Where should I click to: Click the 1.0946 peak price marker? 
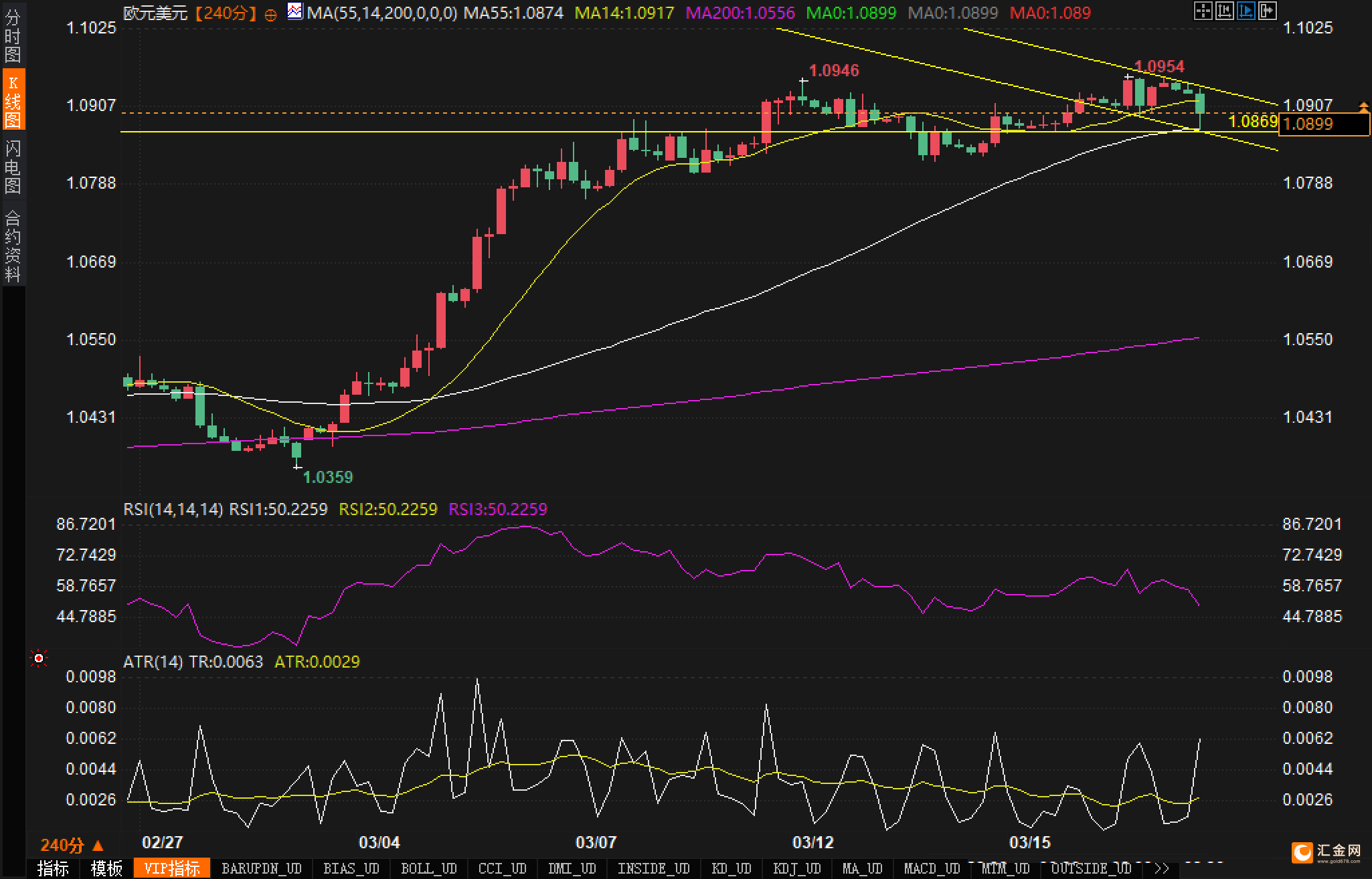[834, 70]
